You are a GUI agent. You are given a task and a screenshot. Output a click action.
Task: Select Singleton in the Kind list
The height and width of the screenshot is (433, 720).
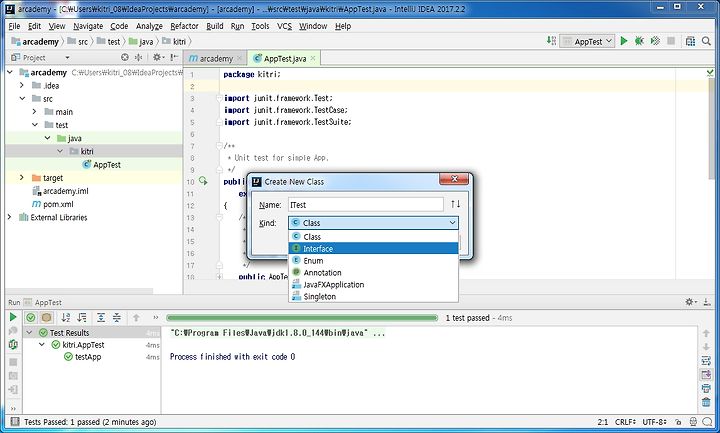(x=373, y=296)
